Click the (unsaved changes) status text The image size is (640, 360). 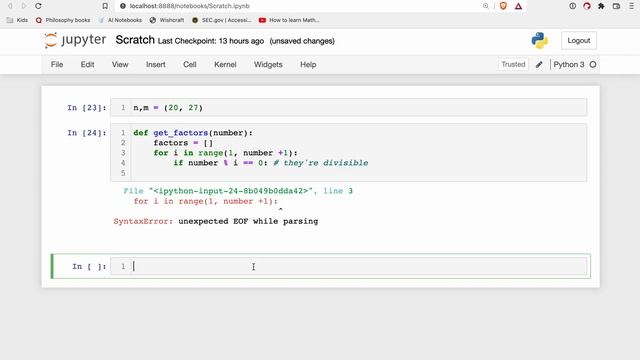302,41
